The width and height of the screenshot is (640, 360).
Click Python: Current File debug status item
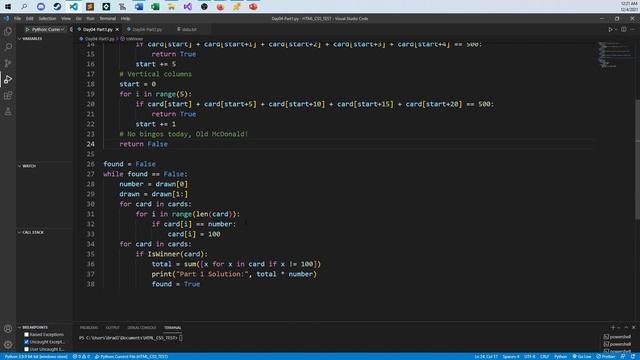pos(131,356)
